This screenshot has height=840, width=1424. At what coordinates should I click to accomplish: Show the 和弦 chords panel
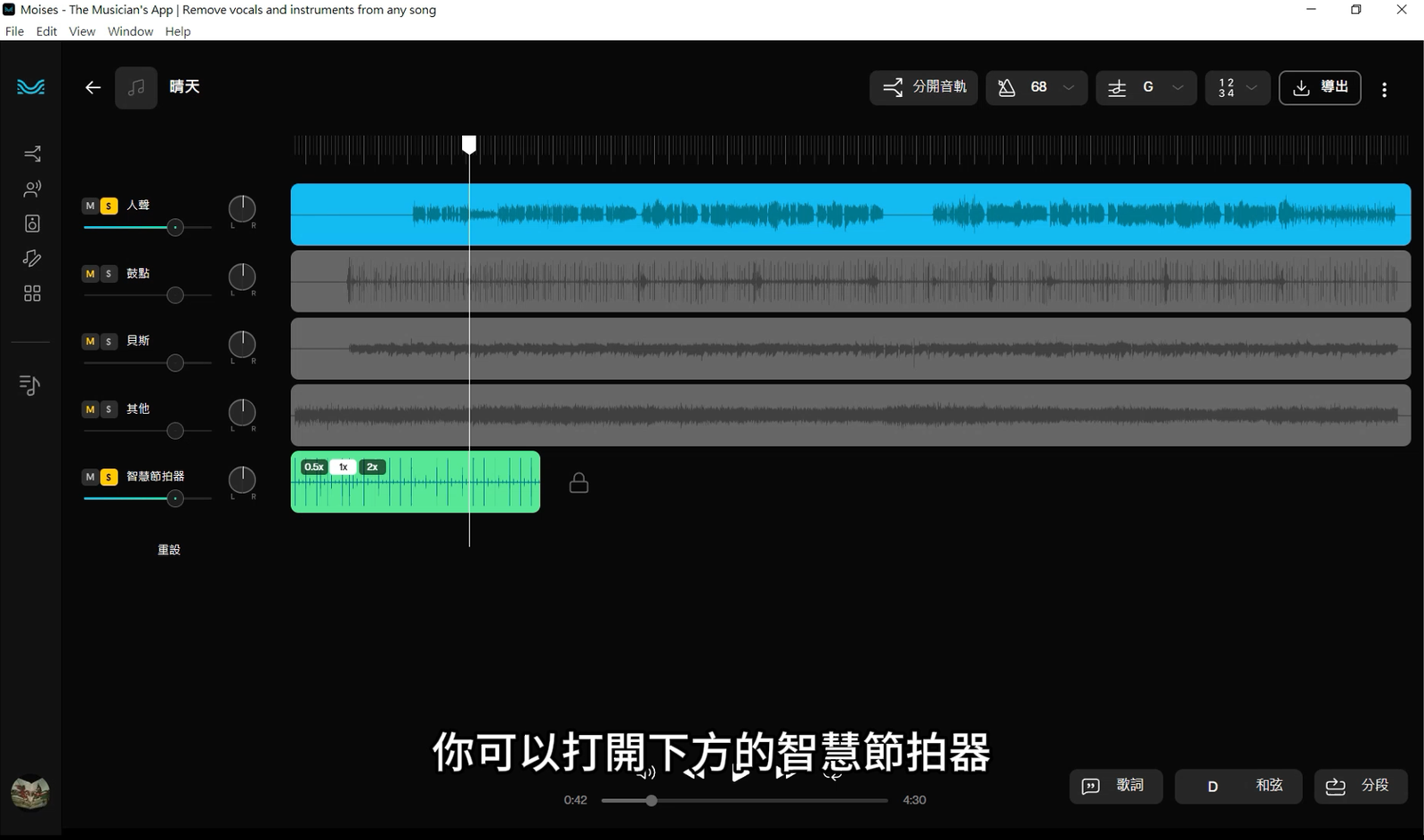click(x=1239, y=786)
